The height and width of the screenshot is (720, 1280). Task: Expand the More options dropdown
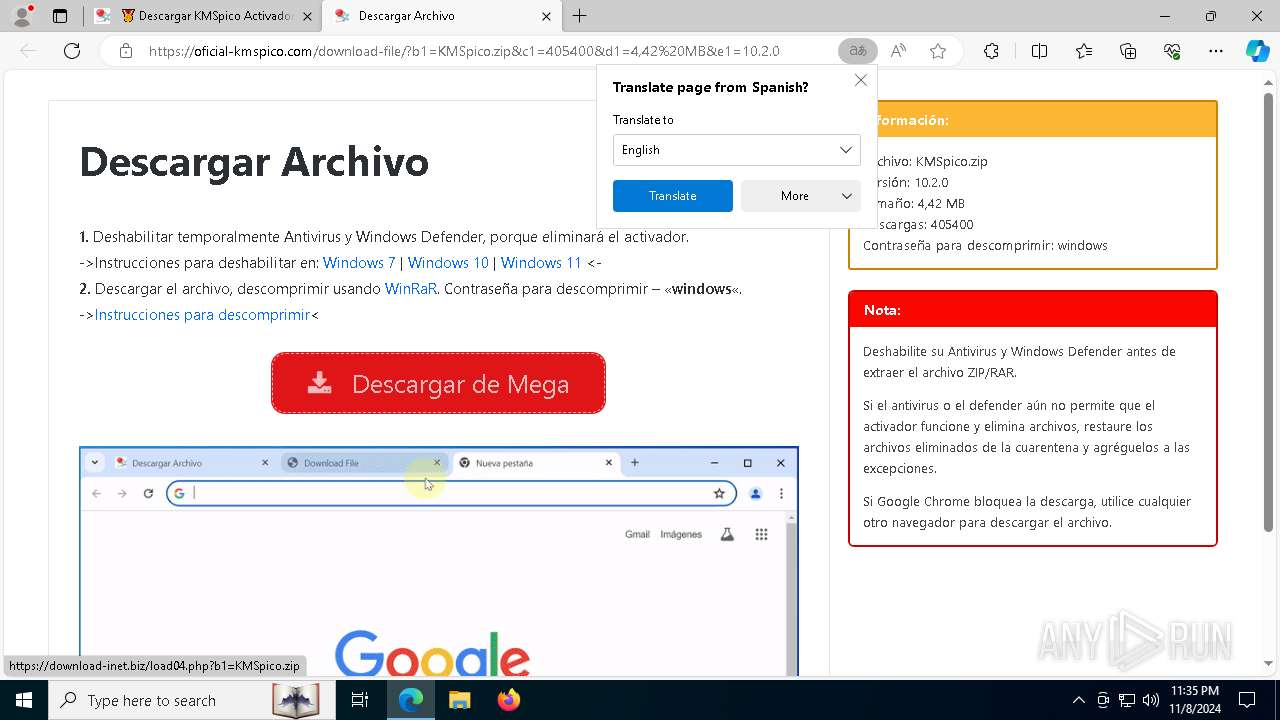click(x=800, y=196)
